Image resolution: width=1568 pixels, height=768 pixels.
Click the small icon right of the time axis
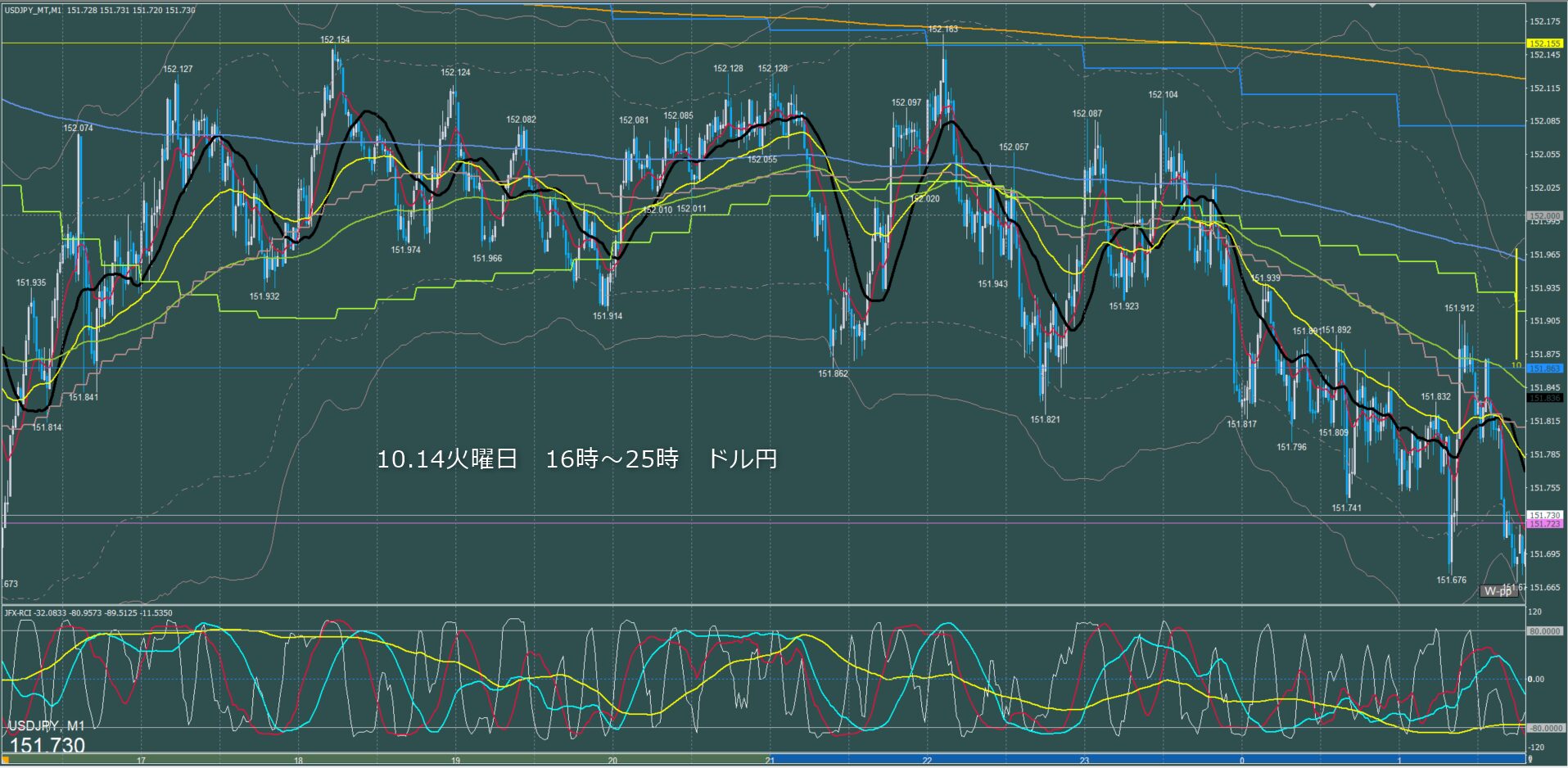tap(1530, 760)
